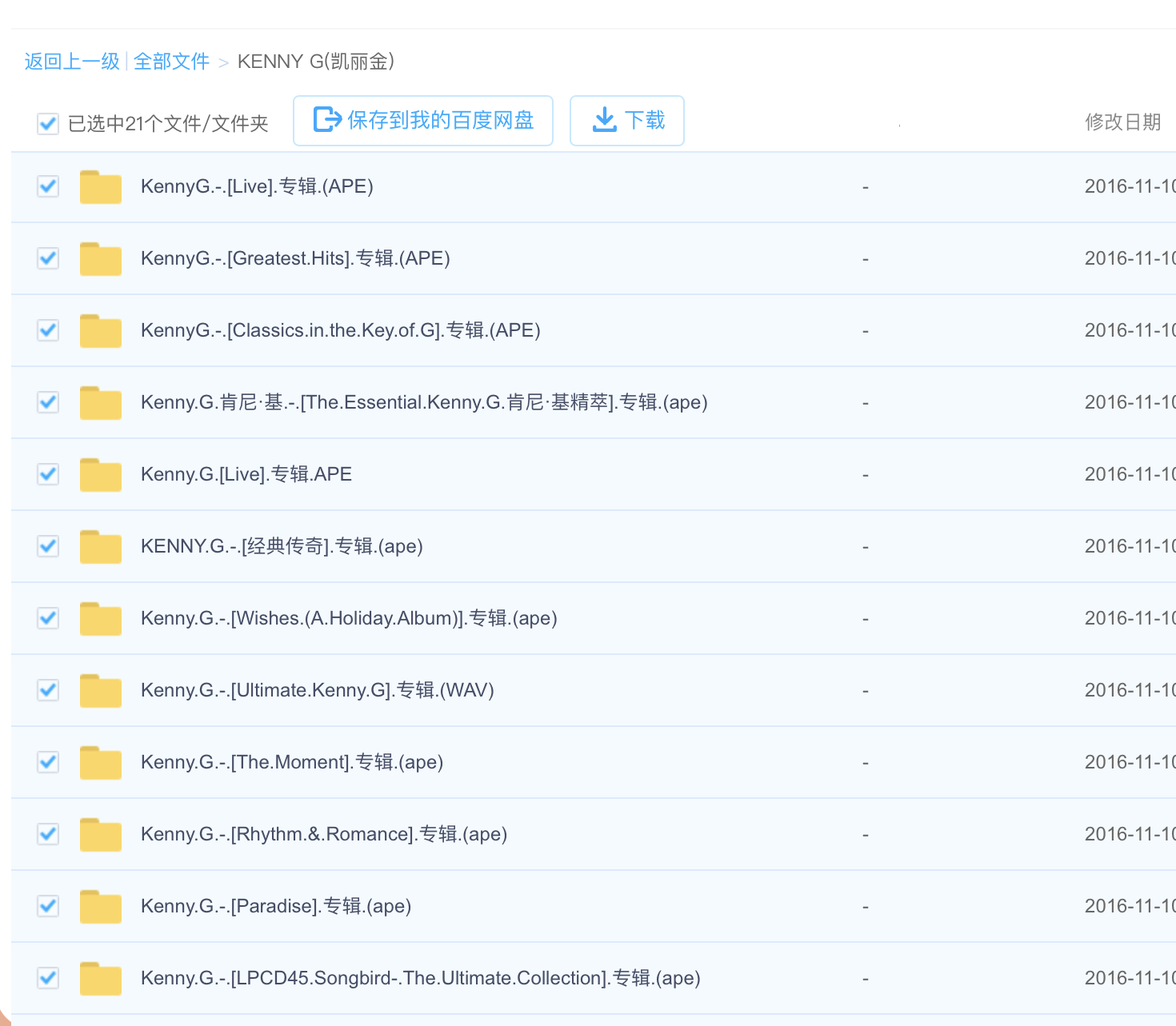Open KennyG.-.[Live].专辑.(APE) folder name
This screenshot has height=1026, width=1176.
[257, 186]
